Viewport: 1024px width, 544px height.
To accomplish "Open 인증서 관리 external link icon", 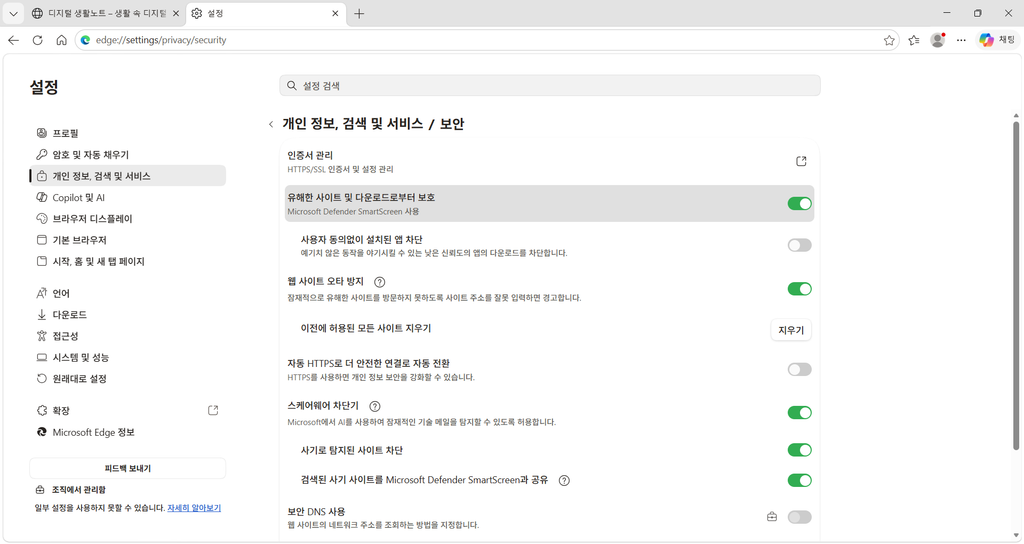I will point(801,161).
